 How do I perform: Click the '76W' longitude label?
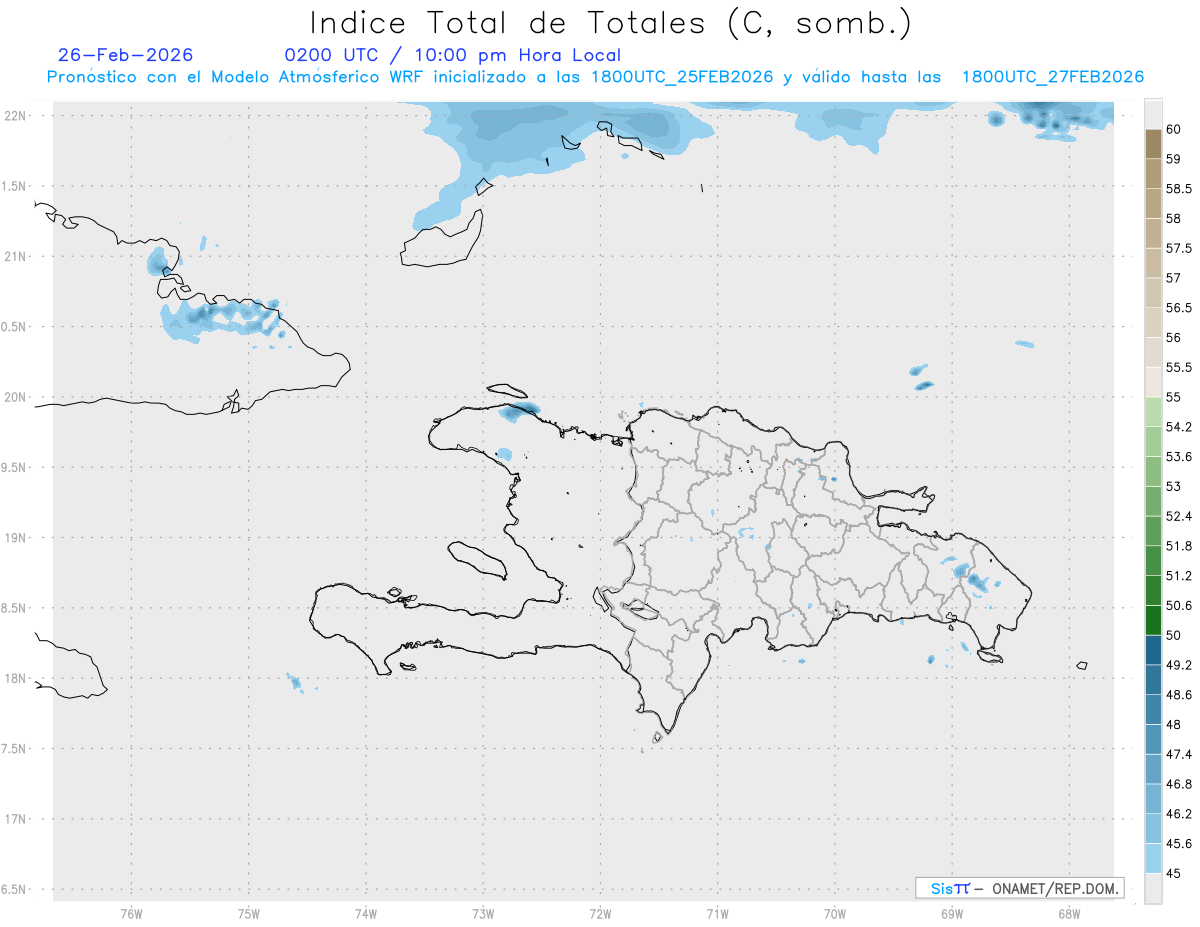coord(131,913)
